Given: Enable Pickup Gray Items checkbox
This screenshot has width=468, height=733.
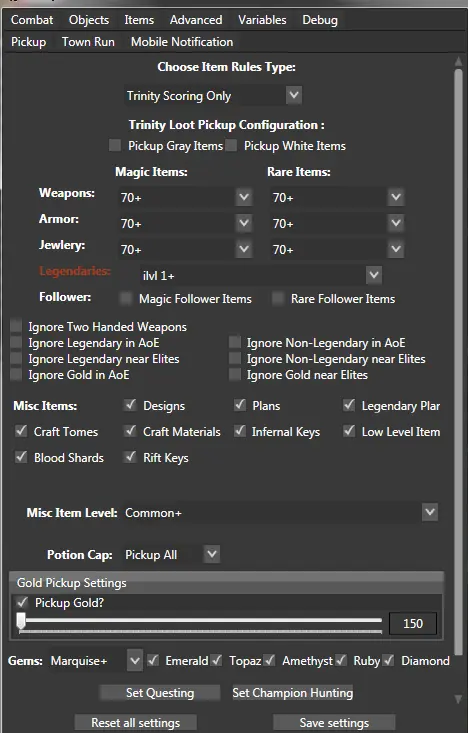Looking at the screenshot, I should [x=115, y=145].
